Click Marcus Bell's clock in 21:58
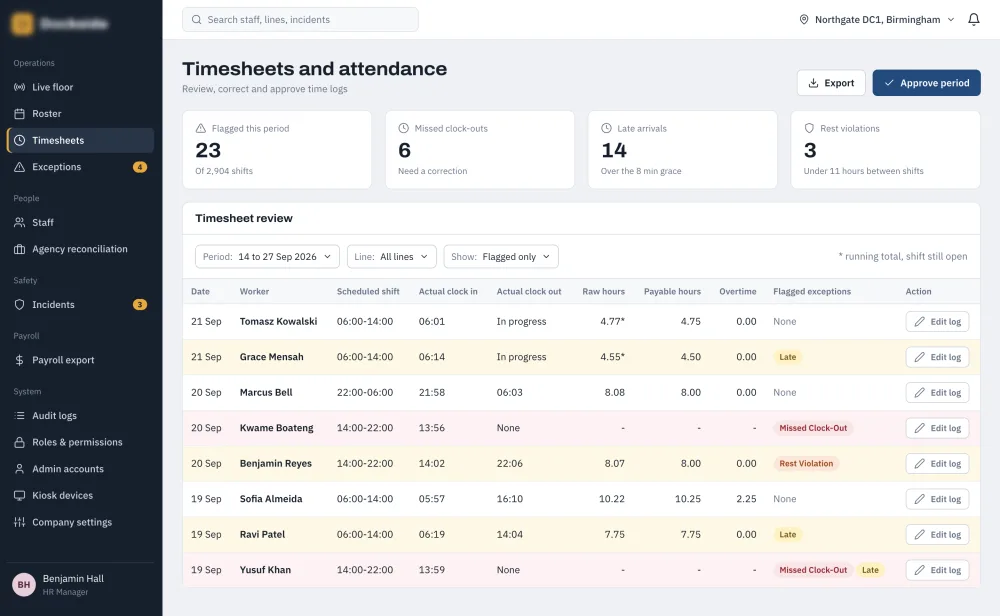1000x616 pixels. click(432, 393)
